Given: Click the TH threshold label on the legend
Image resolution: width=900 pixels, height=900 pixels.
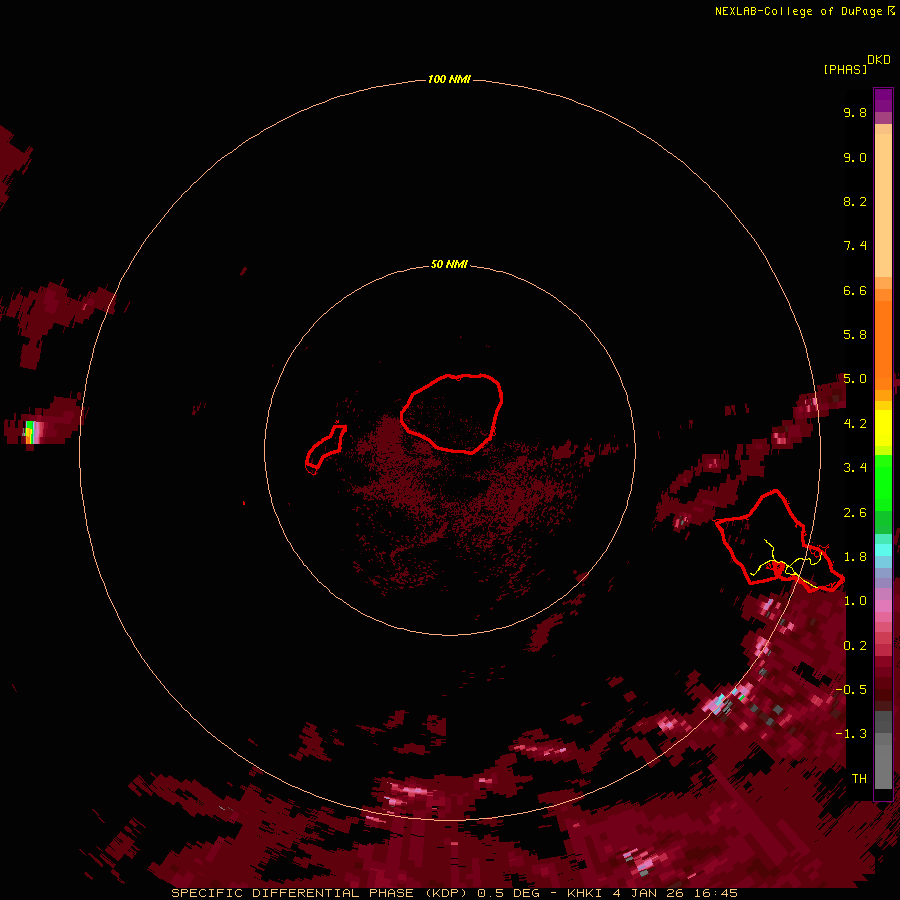Looking at the screenshot, I should coord(859,779).
